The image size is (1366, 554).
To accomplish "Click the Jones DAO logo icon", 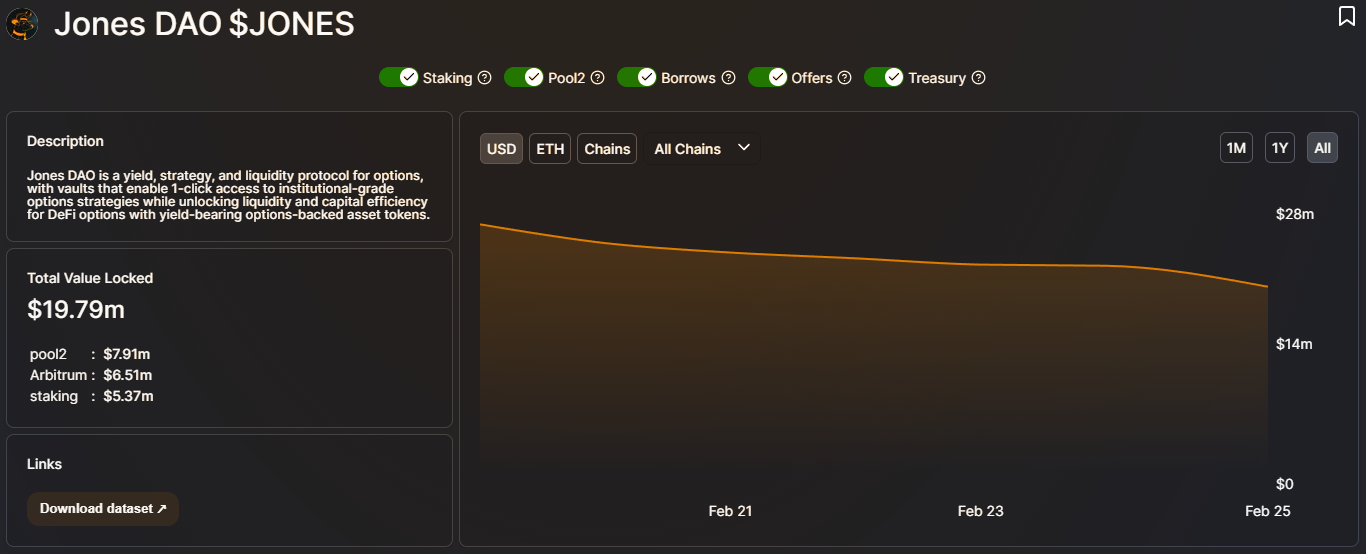I will click(x=22, y=23).
